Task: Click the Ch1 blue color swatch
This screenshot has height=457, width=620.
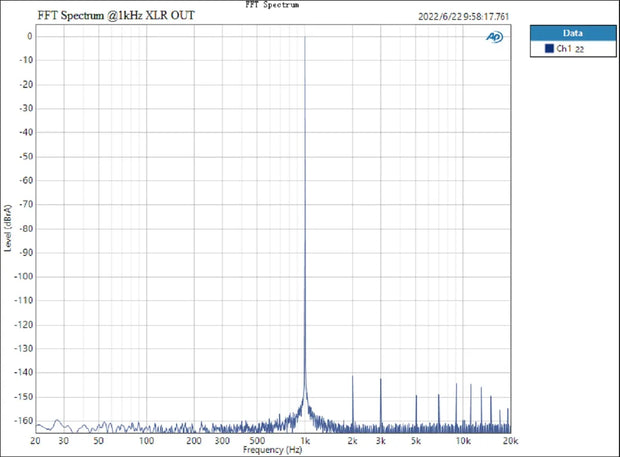Action: coord(549,49)
